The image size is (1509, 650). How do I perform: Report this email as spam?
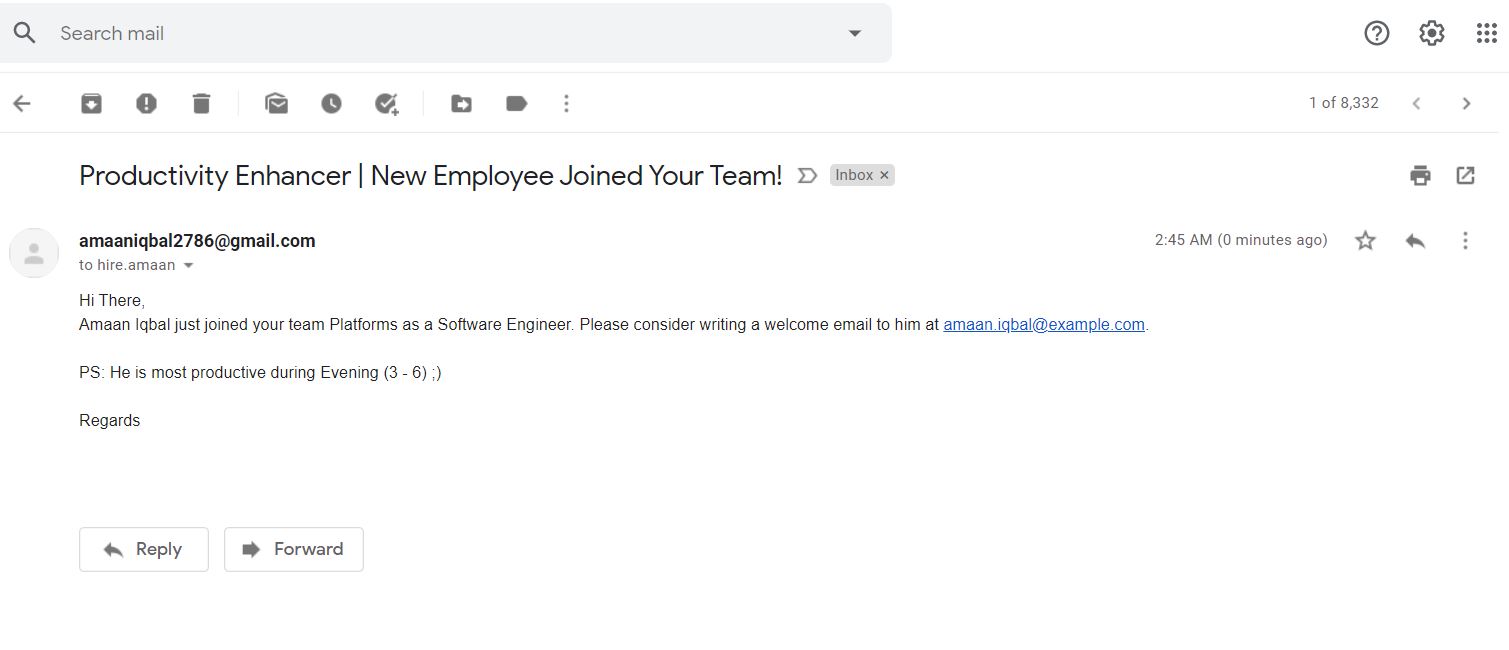[x=146, y=103]
